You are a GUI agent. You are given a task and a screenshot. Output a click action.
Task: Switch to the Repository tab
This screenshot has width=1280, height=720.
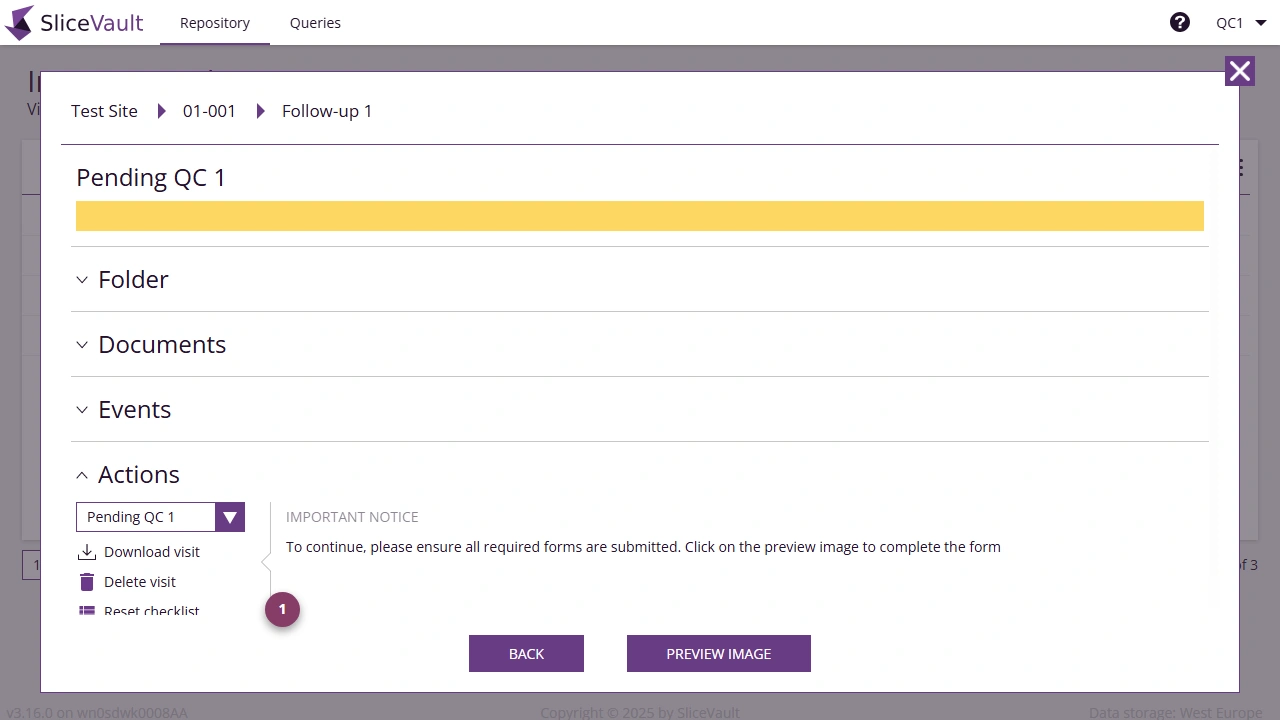click(214, 22)
